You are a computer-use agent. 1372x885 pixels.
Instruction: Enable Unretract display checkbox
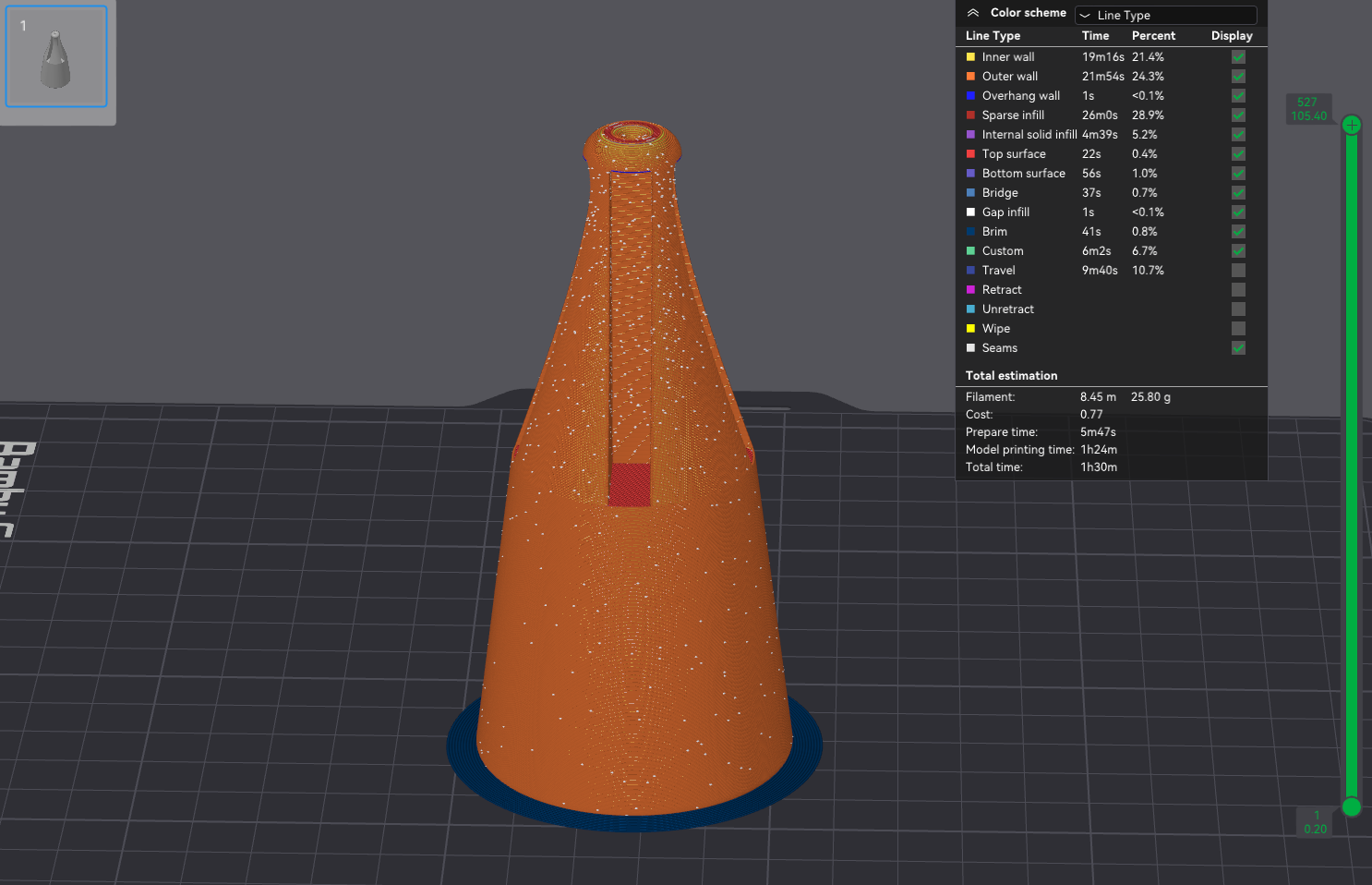pos(1238,309)
